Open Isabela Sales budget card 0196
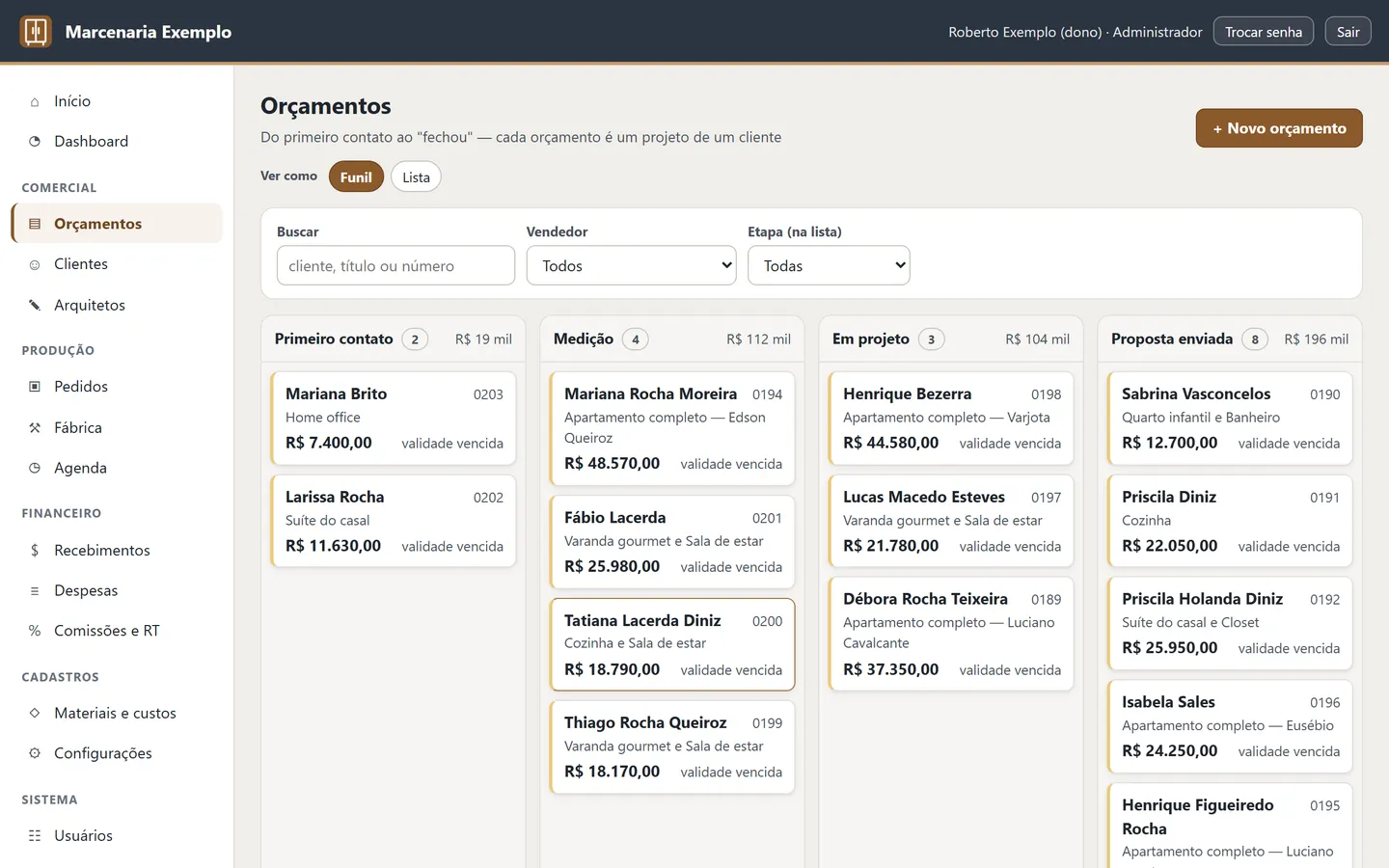The width and height of the screenshot is (1389, 868). (x=1230, y=726)
